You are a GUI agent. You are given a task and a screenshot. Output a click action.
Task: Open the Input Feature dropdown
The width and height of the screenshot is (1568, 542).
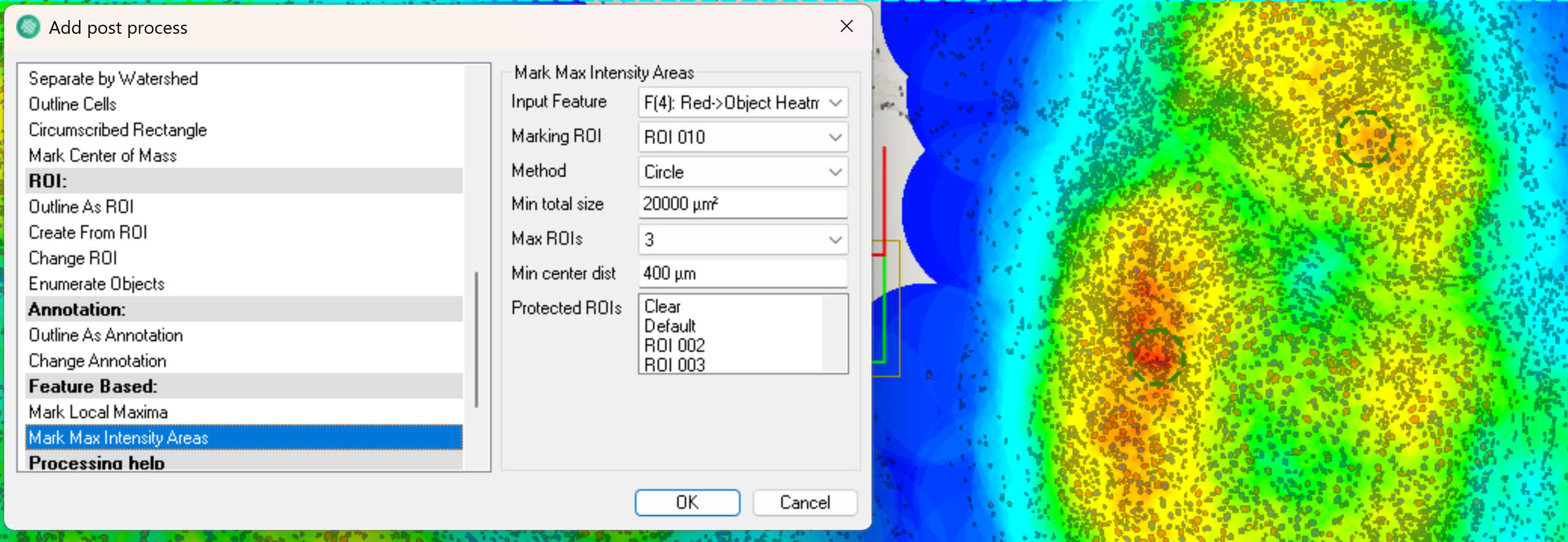[742, 103]
